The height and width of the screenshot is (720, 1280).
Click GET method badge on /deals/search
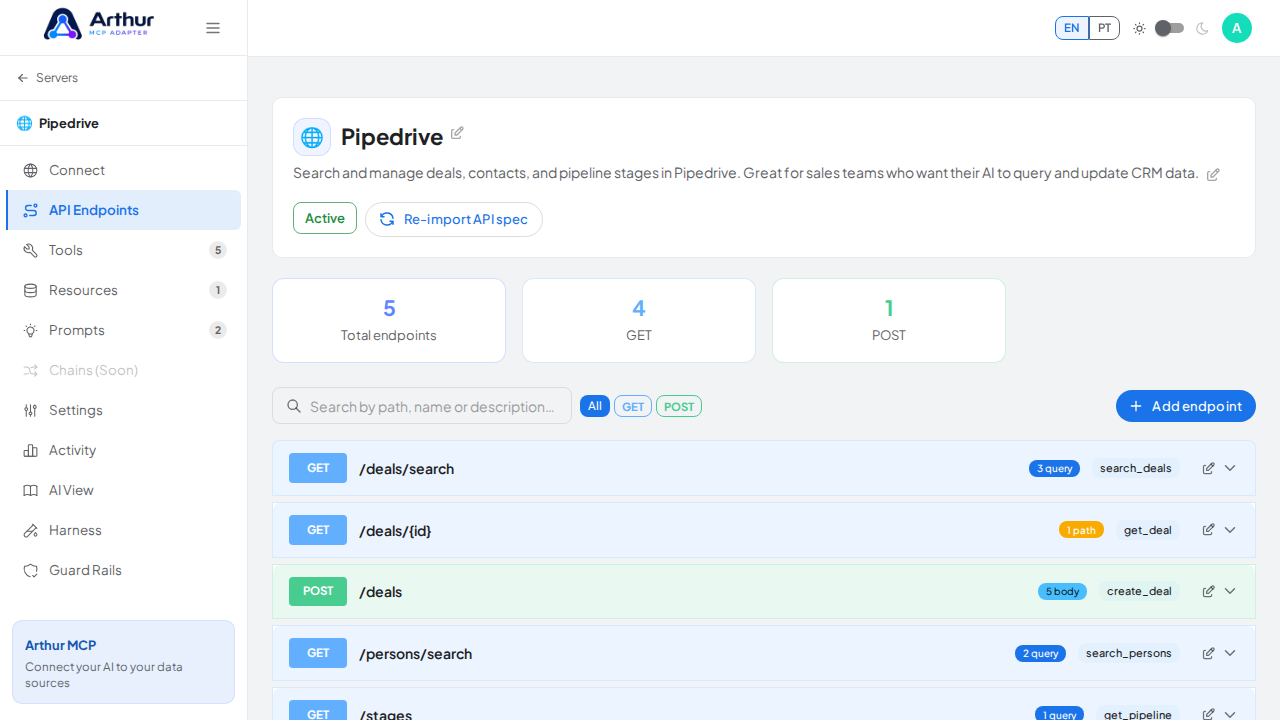318,468
